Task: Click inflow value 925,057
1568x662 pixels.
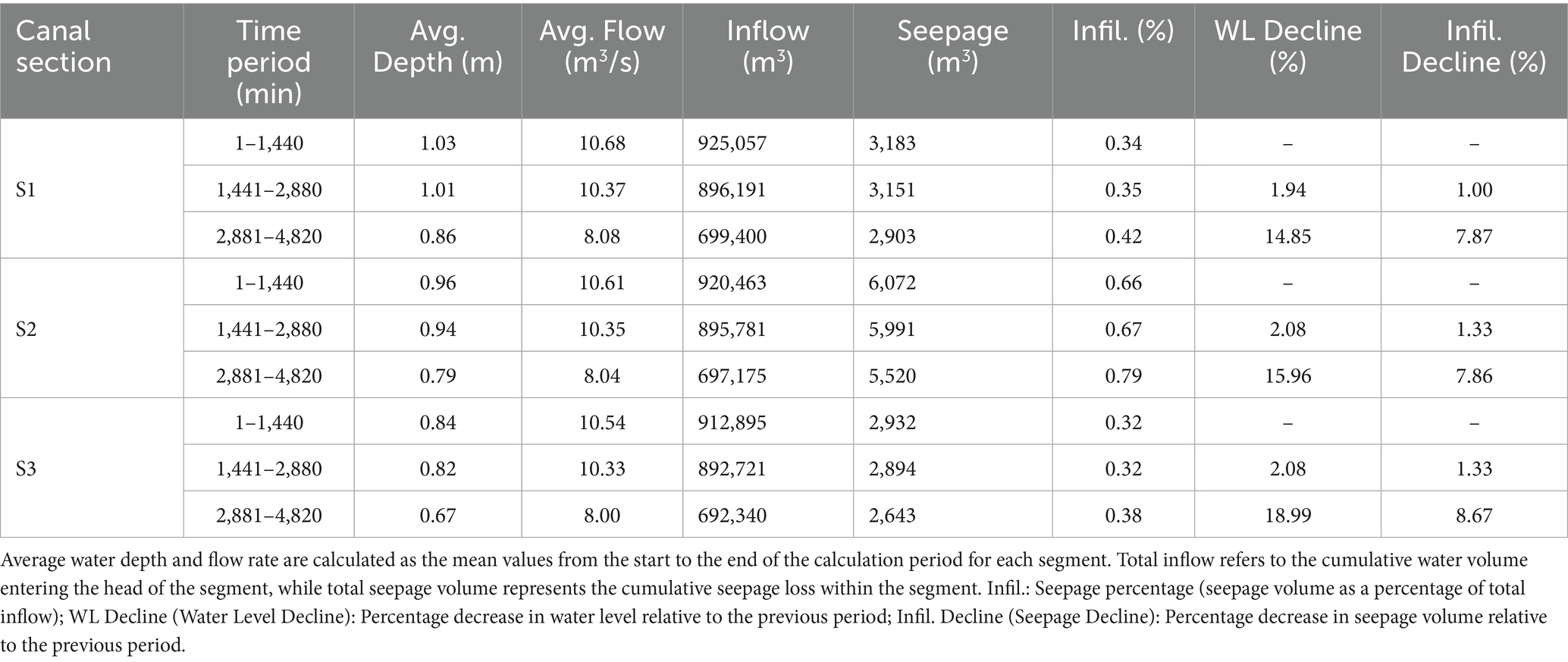Action: click(x=732, y=143)
